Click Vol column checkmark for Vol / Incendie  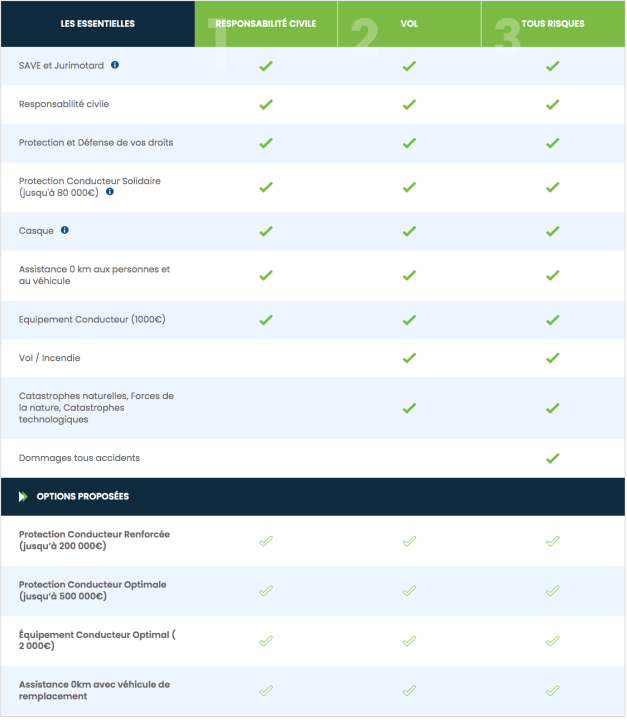tap(409, 358)
